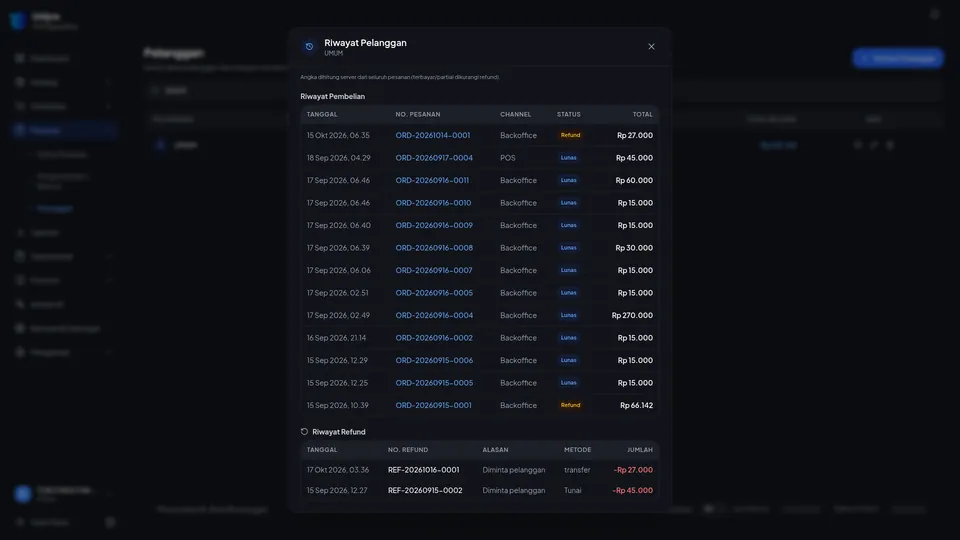The width and height of the screenshot is (960, 540).
Task: Click the METODE column header in refund table
Action: click(577, 450)
